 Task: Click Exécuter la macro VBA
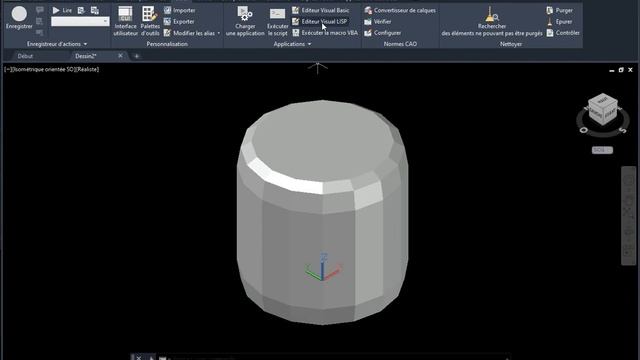(325, 33)
